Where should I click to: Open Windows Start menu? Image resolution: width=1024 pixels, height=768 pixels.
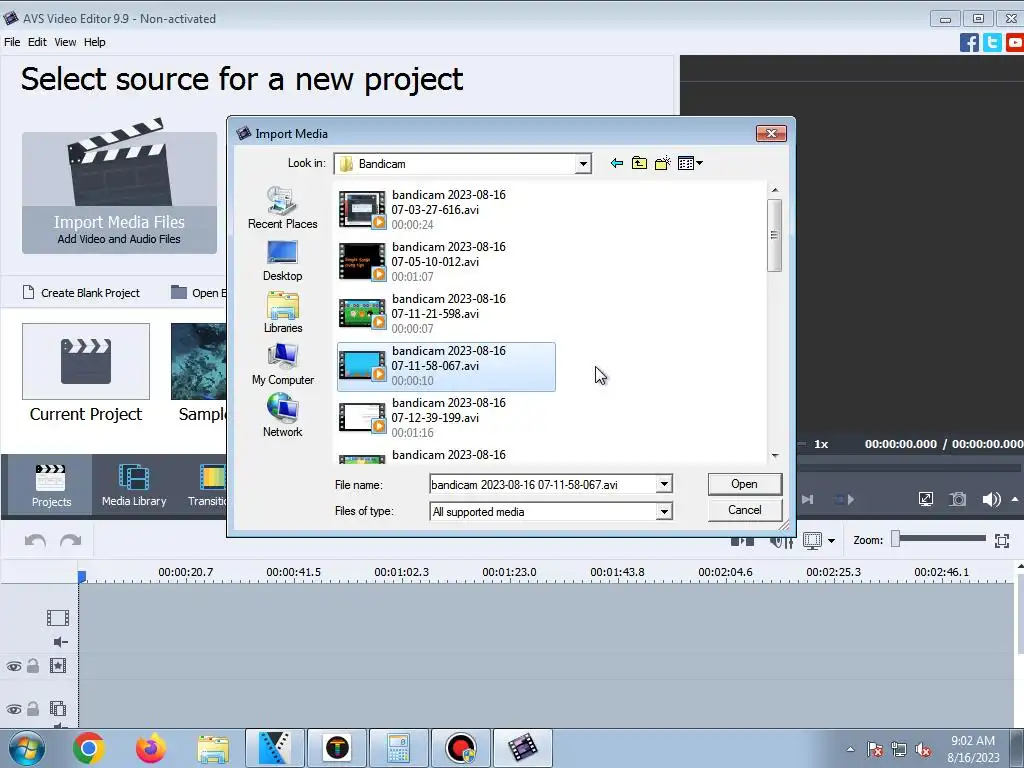26,748
